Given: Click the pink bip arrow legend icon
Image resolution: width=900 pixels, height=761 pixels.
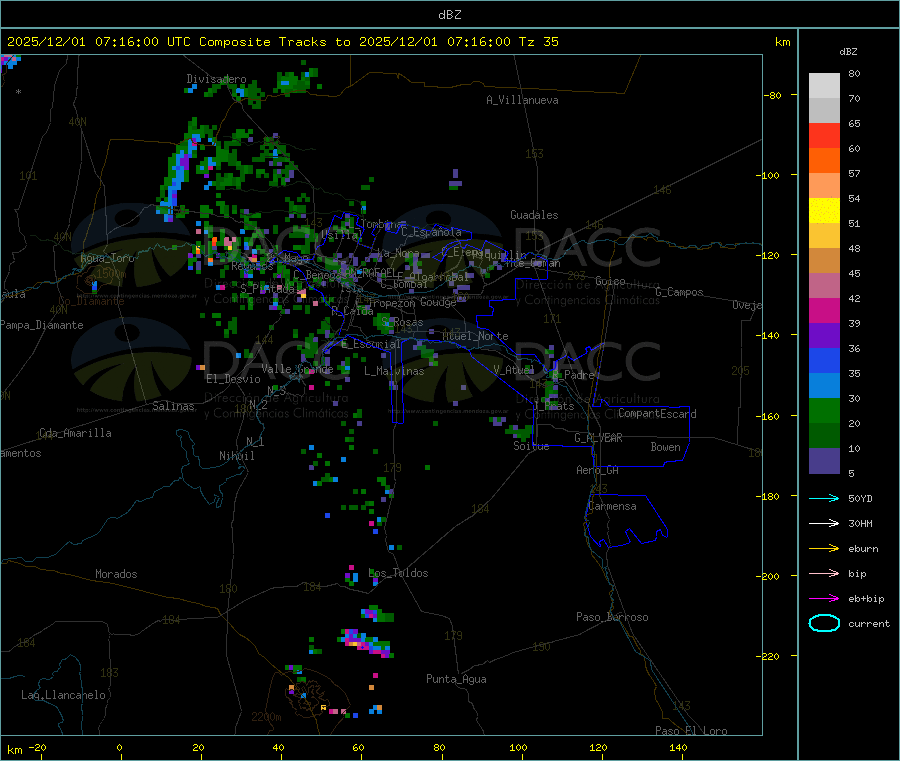Looking at the screenshot, I should (x=824, y=573).
